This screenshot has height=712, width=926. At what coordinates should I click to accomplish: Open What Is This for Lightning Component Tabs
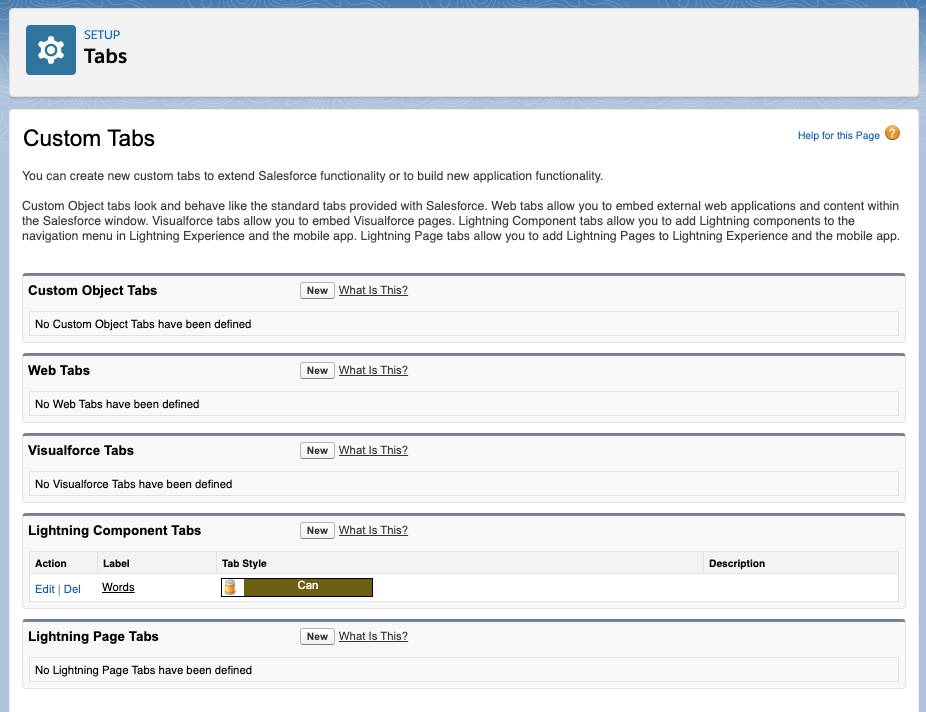373,530
